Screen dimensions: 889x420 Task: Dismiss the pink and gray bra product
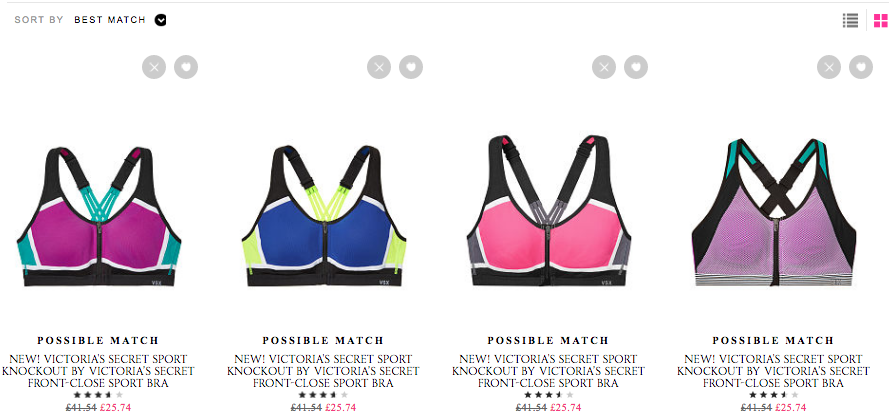(604, 67)
